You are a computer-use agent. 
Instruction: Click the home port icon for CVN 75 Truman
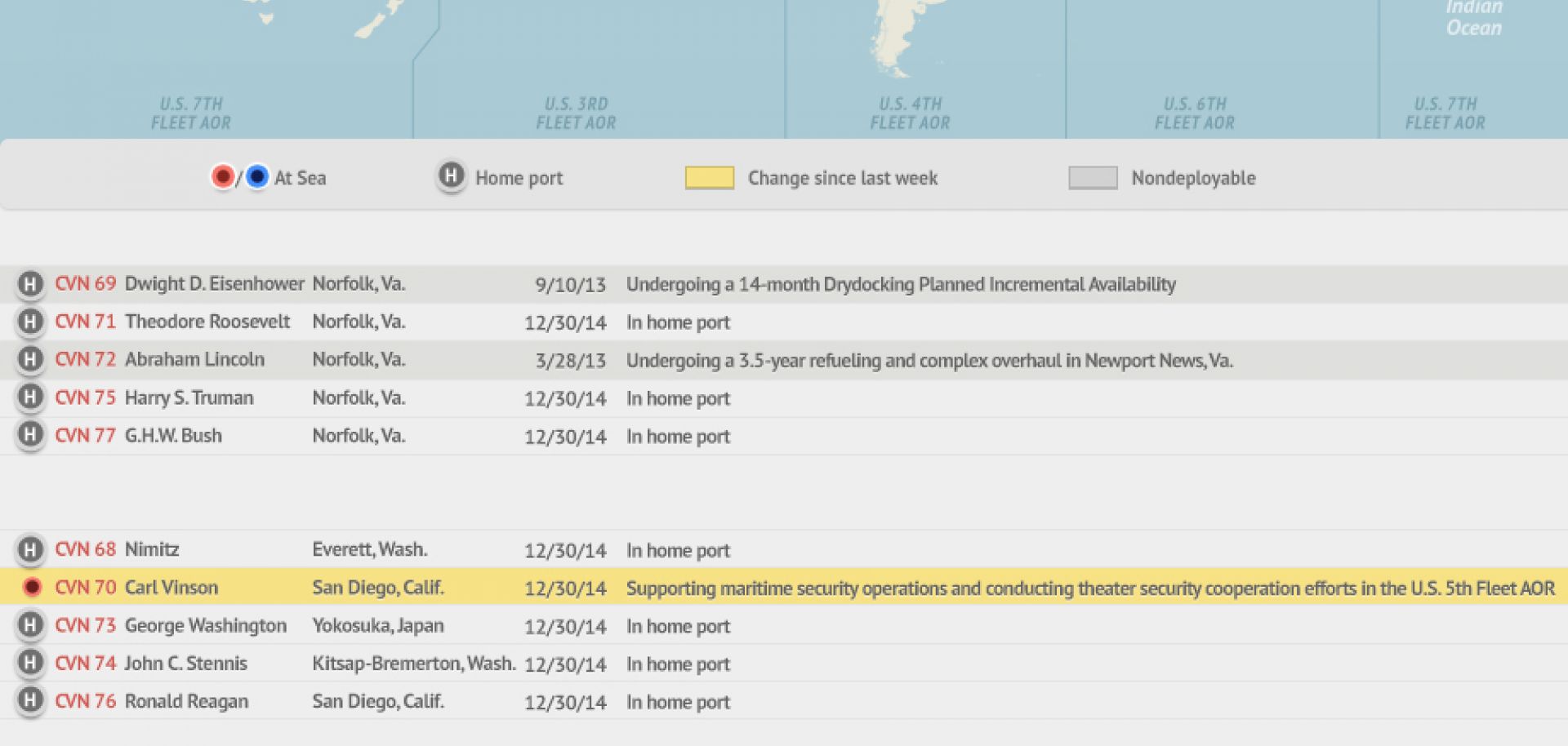pos(30,397)
